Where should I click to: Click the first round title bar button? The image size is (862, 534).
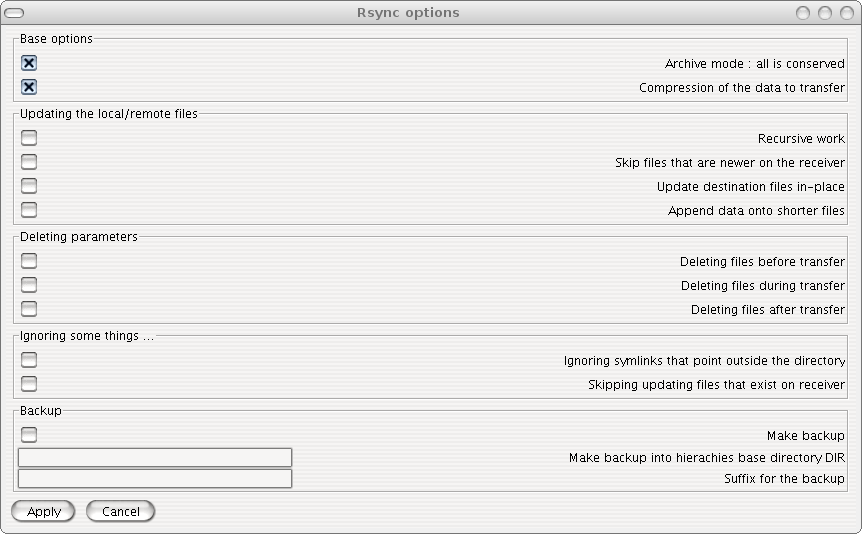[x=803, y=13]
